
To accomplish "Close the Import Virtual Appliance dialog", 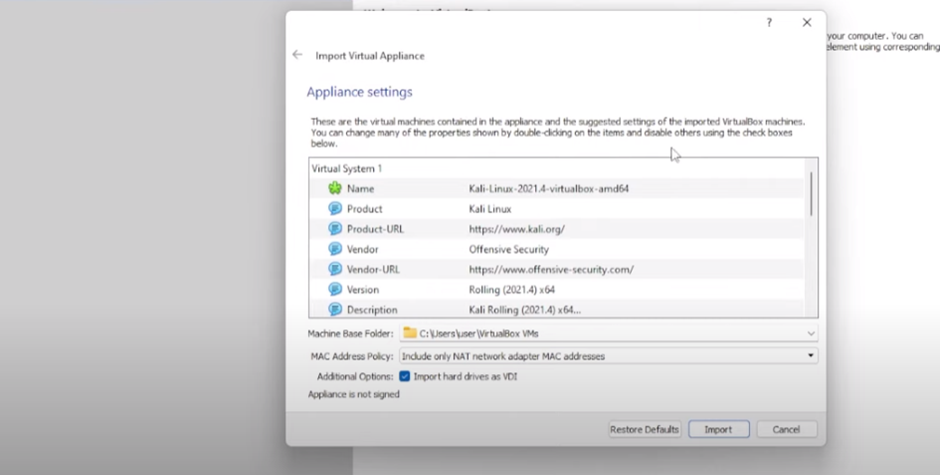I will pyautogui.click(x=807, y=23).
